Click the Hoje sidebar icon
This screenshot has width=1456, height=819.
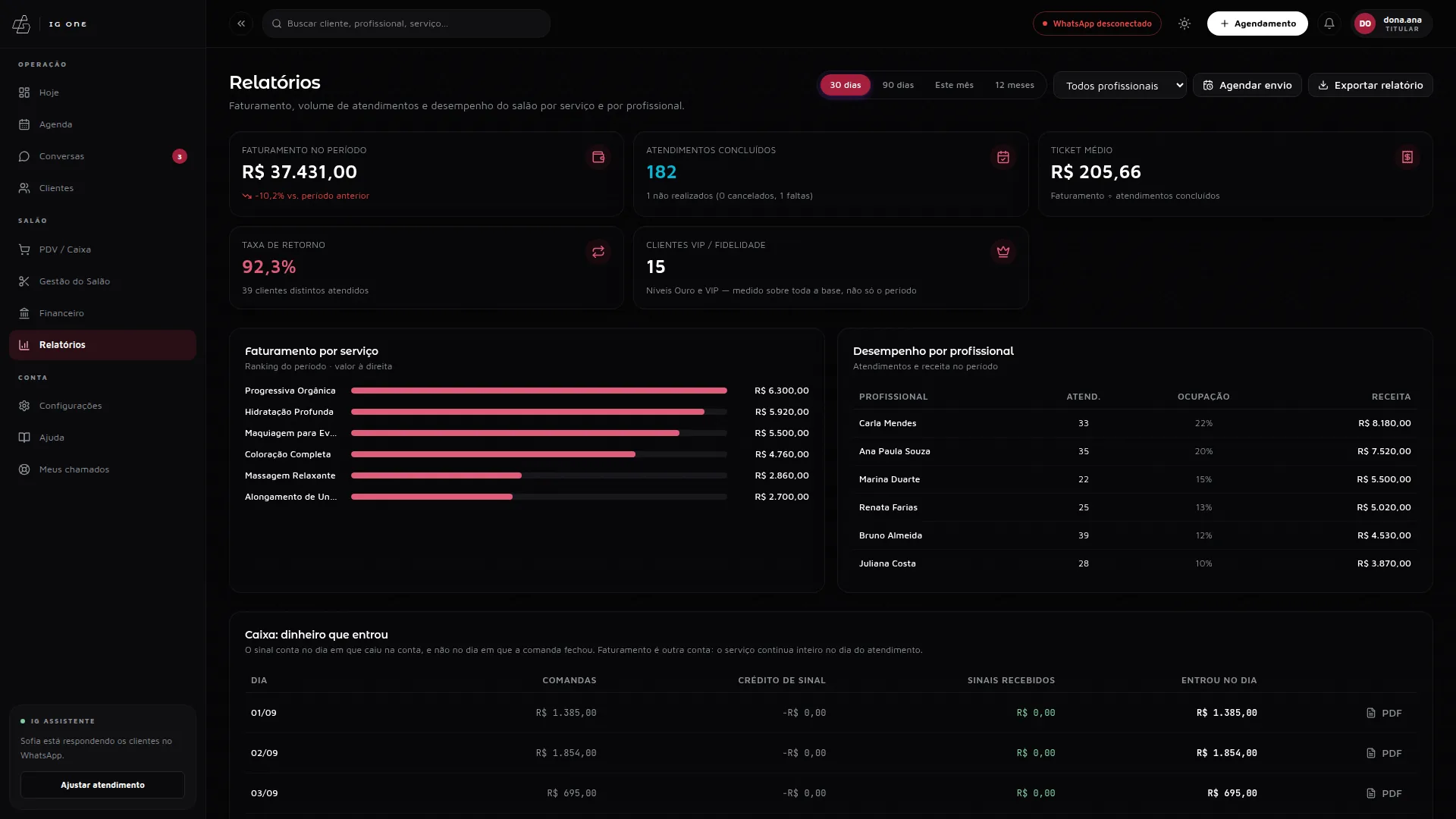(24, 93)
